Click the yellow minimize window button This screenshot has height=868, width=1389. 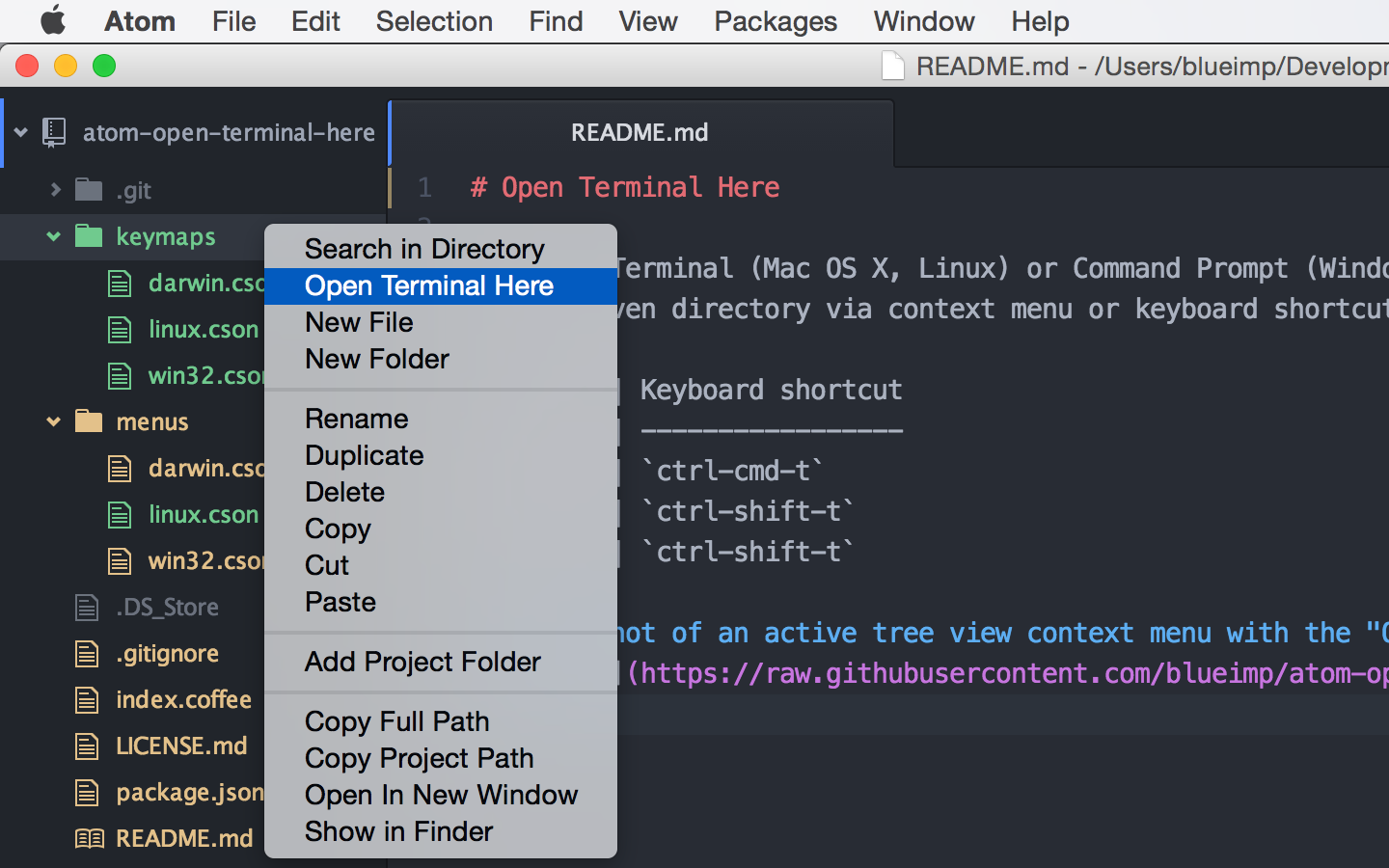(x=66, y=66)
